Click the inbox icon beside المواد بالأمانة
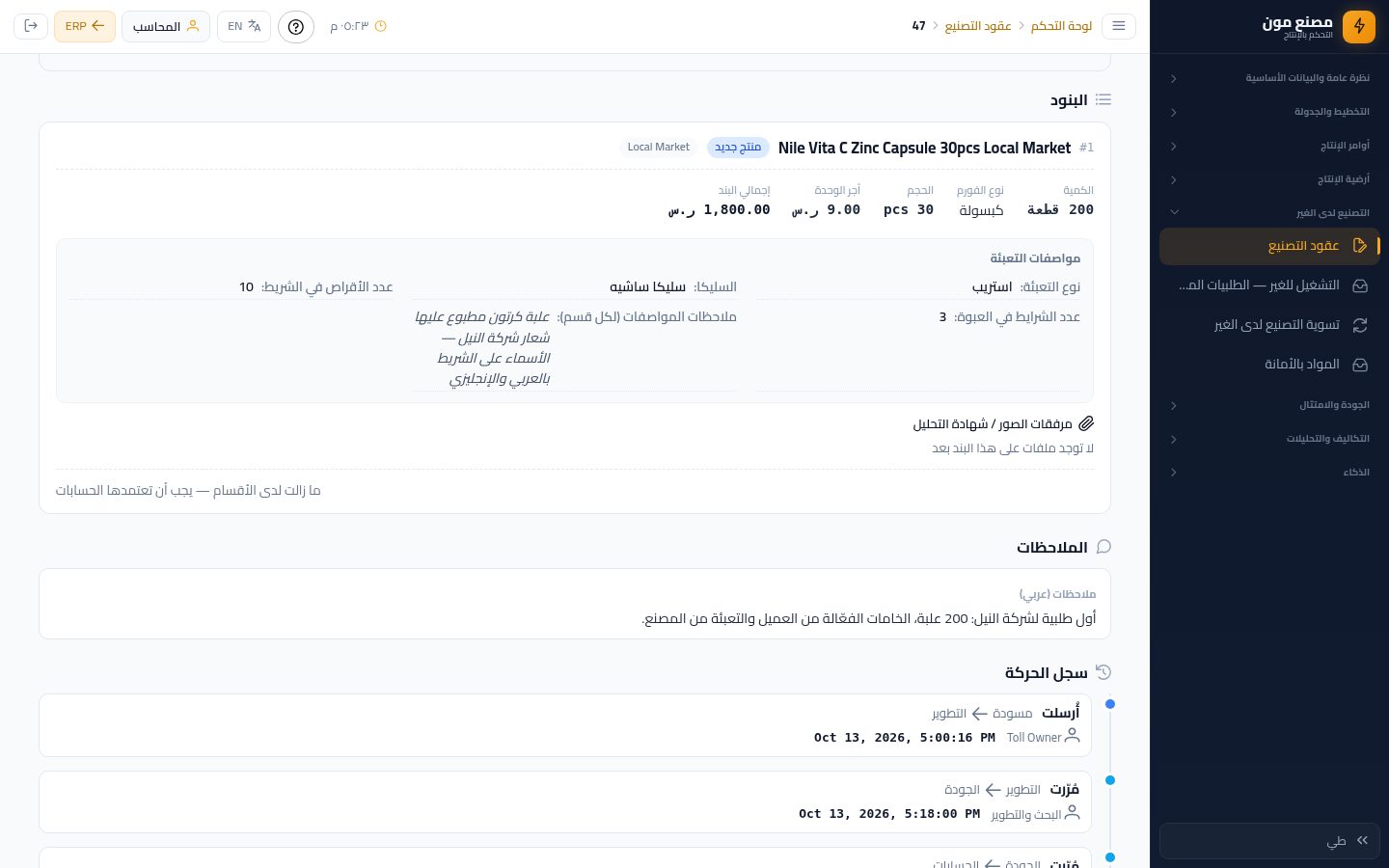The width and height of the screenshot is (1389, 868). pyautogui.click(x=1360, y=365)
